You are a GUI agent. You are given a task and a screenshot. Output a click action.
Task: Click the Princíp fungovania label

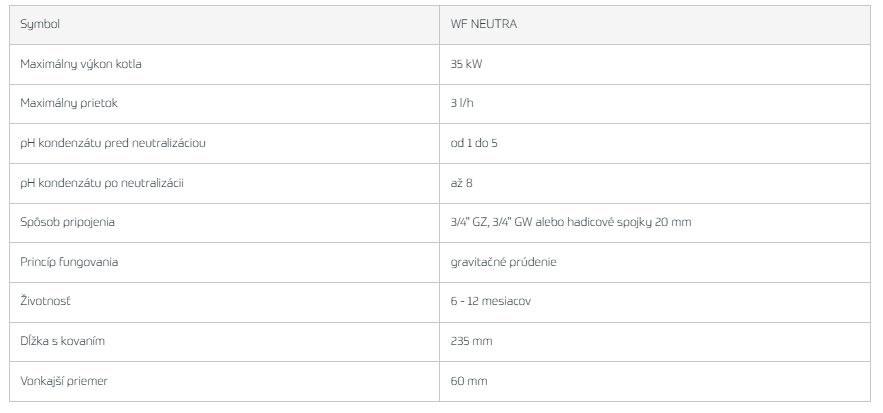pyautogui.click(x=69, y=262)
